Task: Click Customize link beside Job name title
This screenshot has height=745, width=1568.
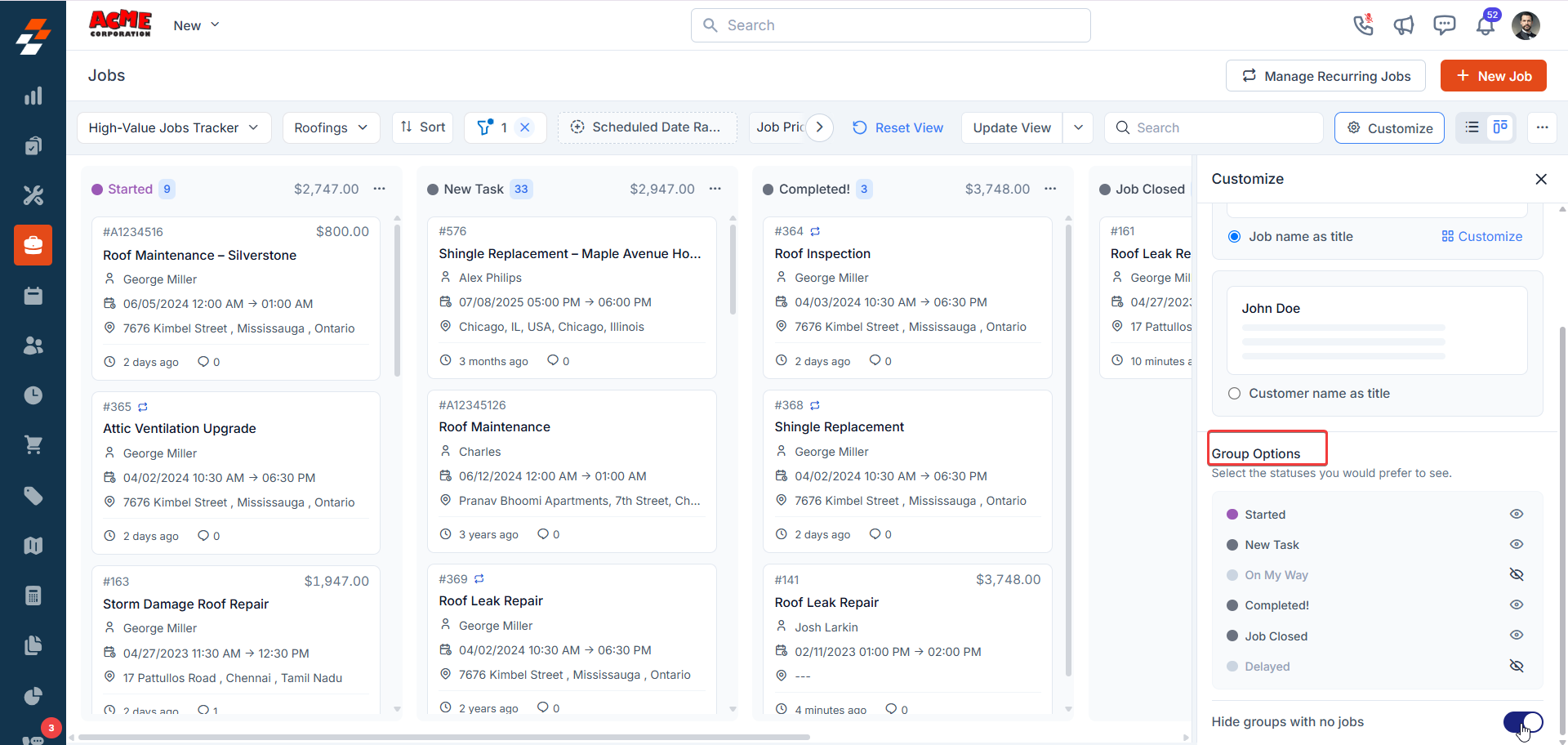Action: pyautogui.click(x=1481, y=237)
